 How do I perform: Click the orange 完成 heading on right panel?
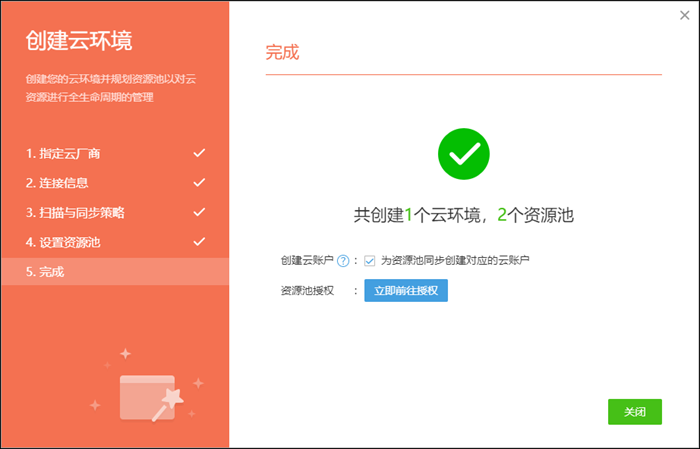[x=282, y=53]
